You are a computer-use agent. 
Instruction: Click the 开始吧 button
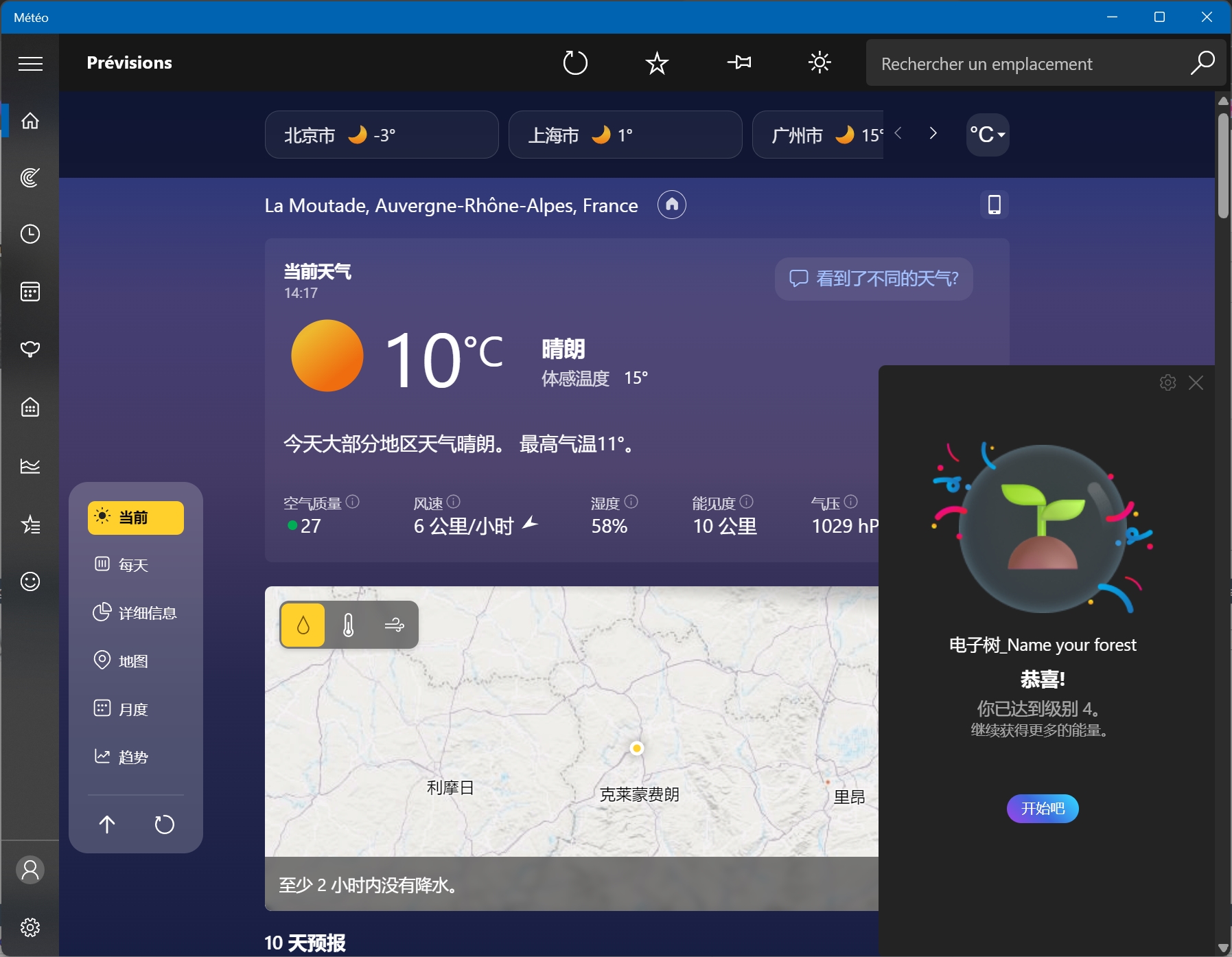[1043, 809]
